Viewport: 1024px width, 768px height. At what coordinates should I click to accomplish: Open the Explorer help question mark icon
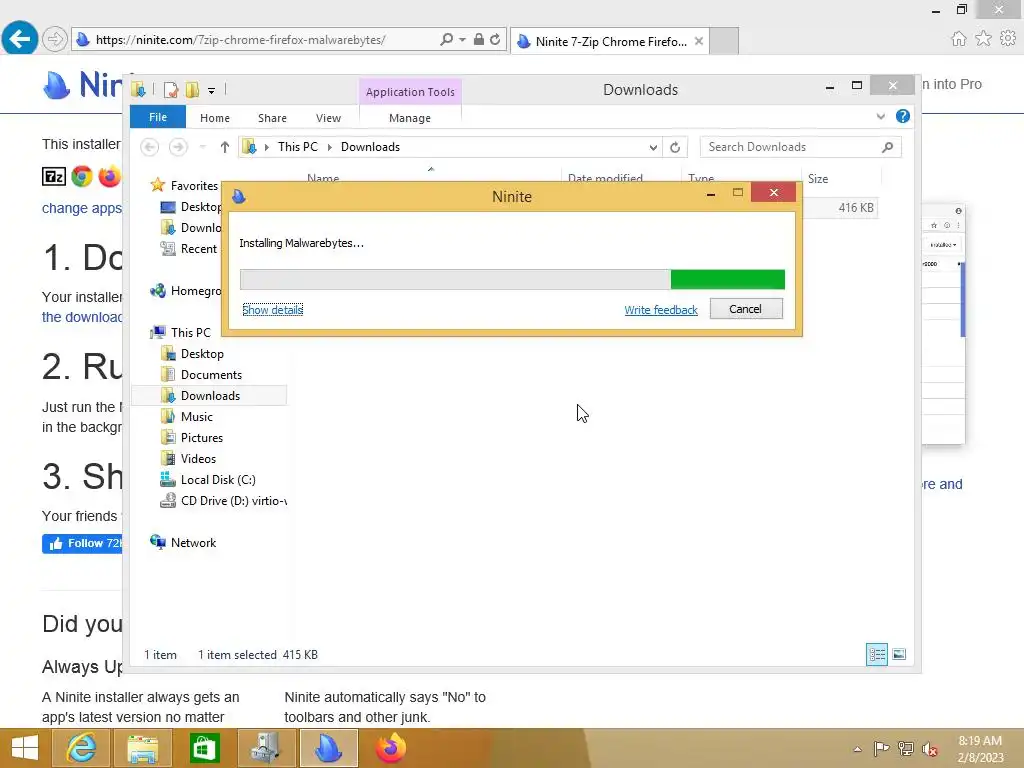click(903, 116)
